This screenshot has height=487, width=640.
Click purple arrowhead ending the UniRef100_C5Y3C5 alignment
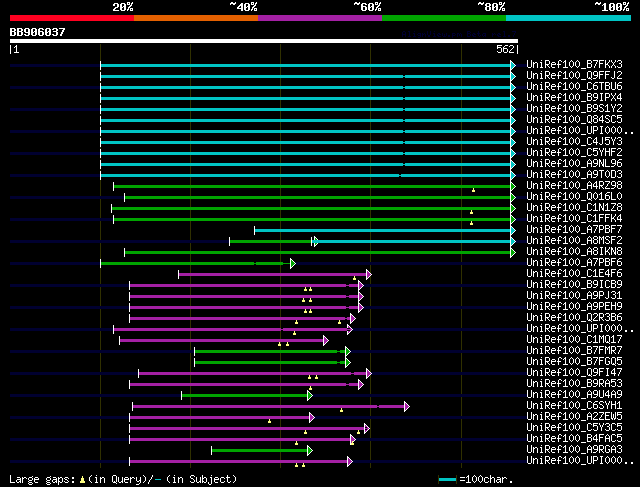[x=367, y=429]
